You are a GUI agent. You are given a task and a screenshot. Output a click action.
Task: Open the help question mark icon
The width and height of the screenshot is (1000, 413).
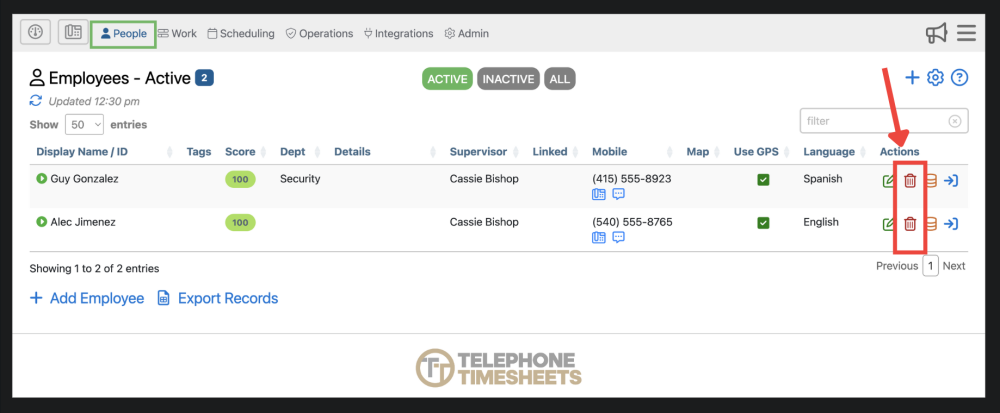(x=960, y=78)
